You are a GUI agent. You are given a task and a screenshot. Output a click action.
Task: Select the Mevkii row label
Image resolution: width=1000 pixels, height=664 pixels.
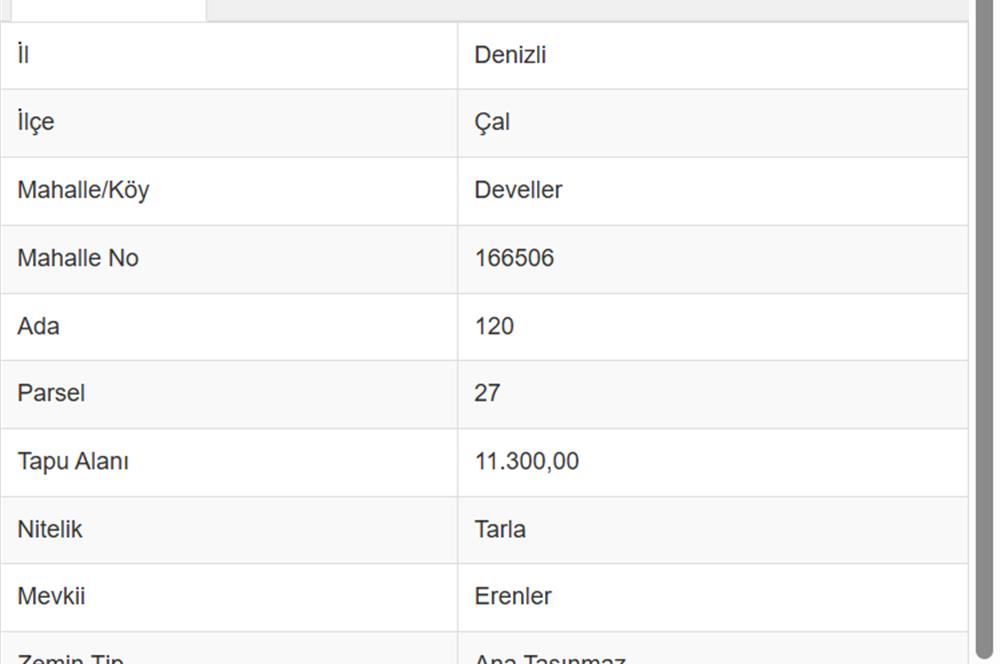[x=51, y=596]
